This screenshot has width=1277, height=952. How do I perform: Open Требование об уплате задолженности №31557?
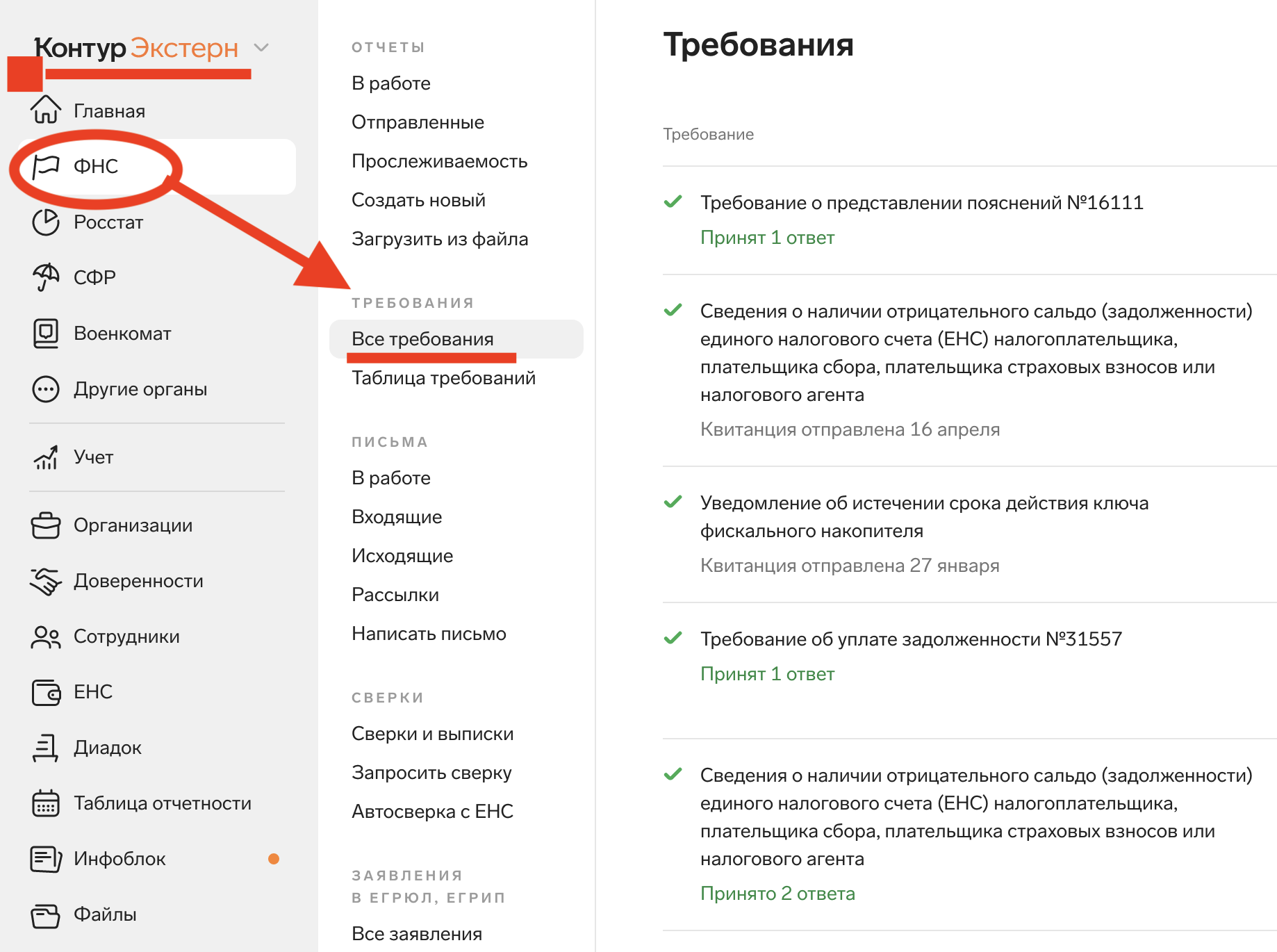point(911,639)
